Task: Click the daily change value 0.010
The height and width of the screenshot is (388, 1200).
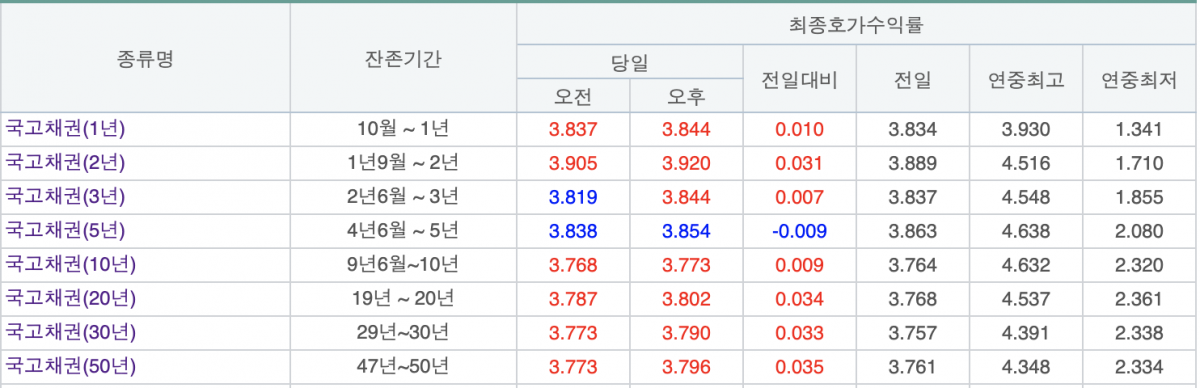Action: pos(799,128)
